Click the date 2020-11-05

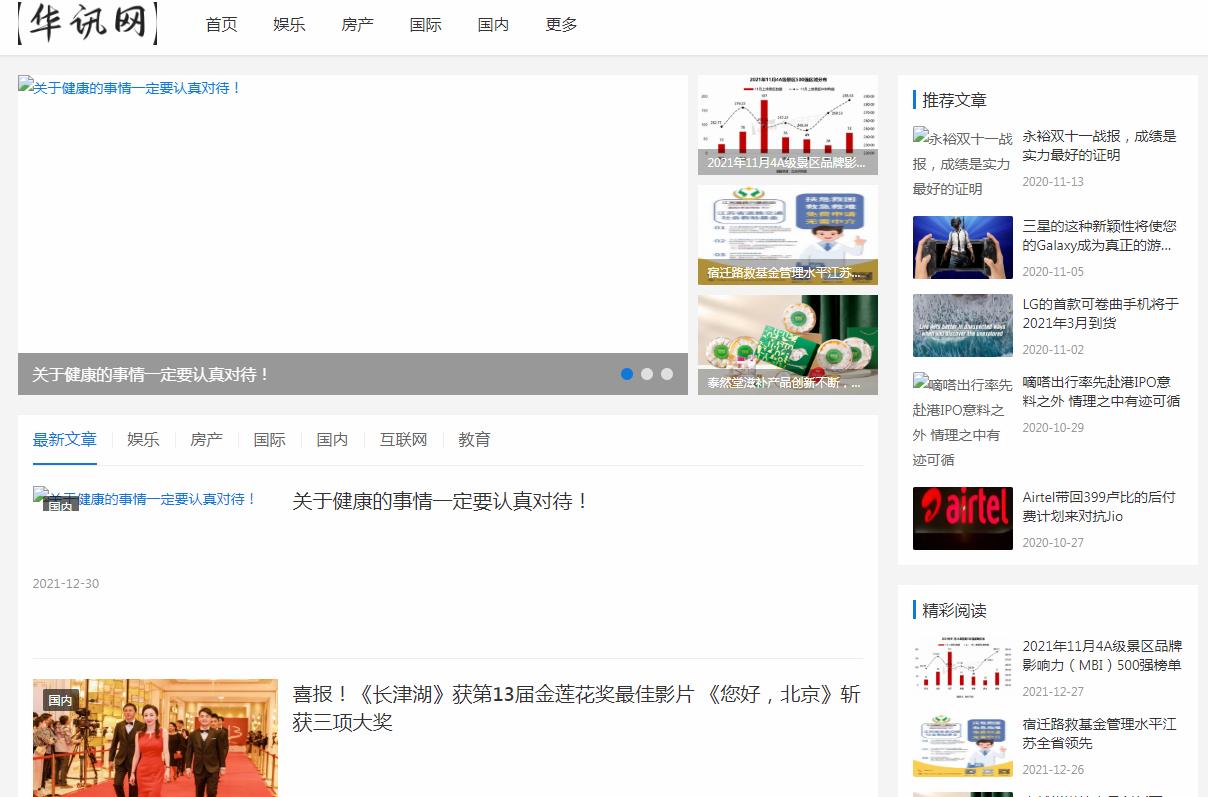pos(1053,272)
